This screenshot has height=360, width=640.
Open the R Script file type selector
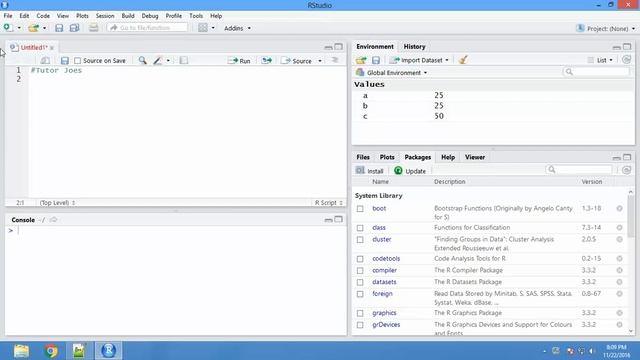[329, 202]
